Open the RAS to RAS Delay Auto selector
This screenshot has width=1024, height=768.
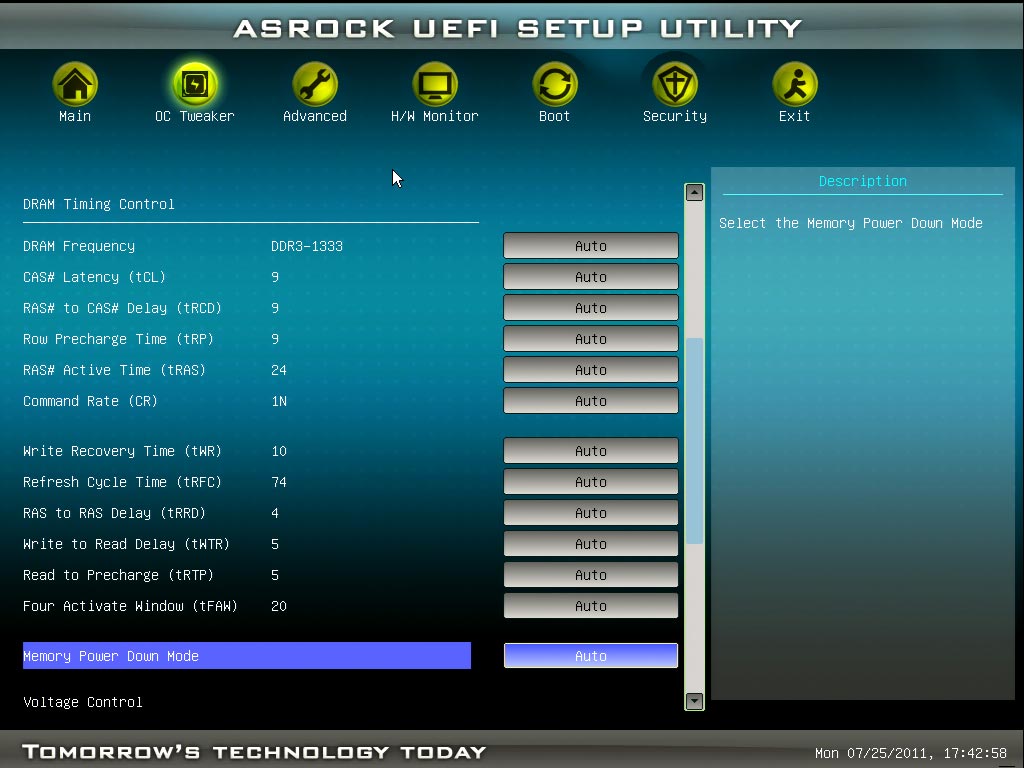[591, 513]
